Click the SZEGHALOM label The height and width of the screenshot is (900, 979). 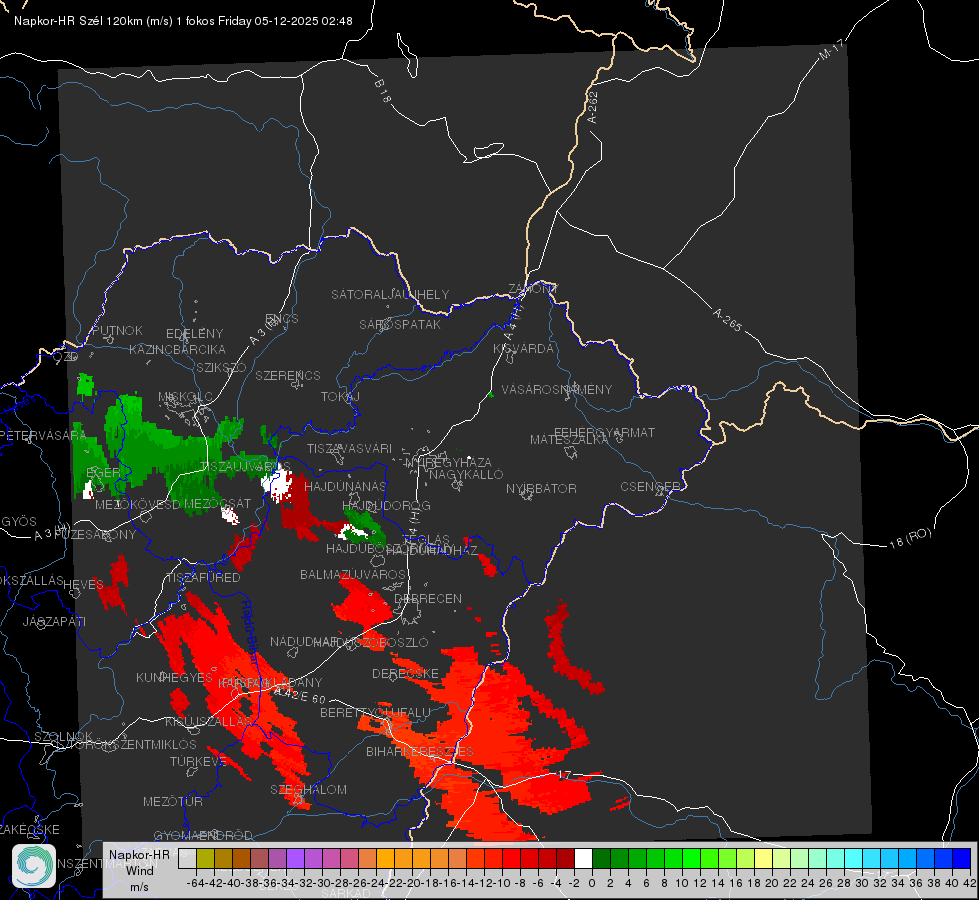[x=308, y=789]
